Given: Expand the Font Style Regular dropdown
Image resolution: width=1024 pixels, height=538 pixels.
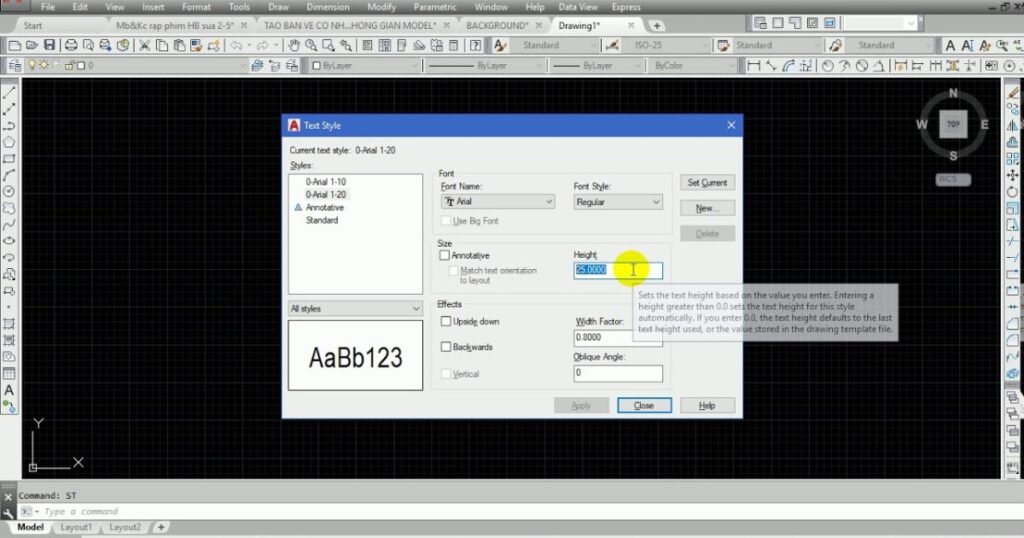Looking at the screenshot, I should click(618, 202).
